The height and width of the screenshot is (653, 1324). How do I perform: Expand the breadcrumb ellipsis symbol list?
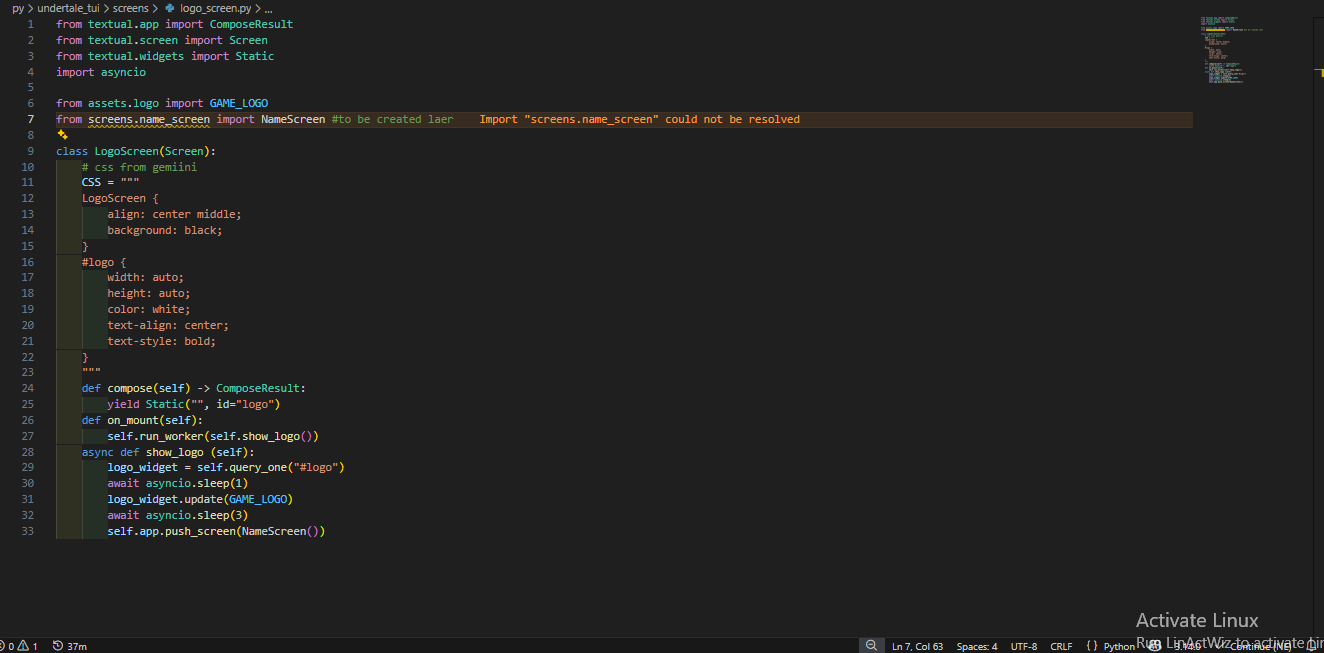268,8
